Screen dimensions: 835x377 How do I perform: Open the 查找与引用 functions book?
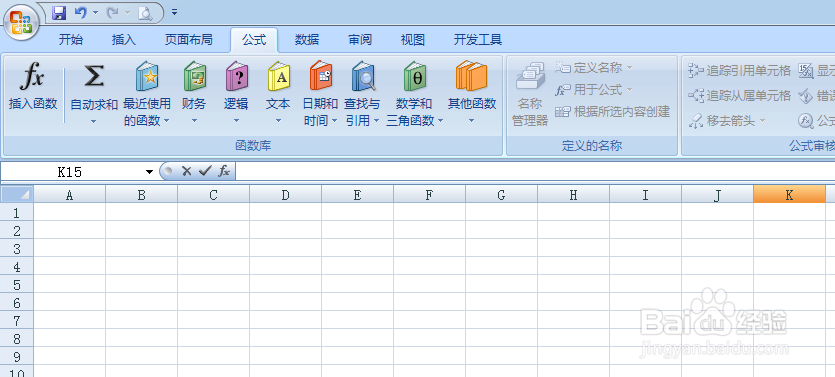pyautogui.click(x=363, y=76)
